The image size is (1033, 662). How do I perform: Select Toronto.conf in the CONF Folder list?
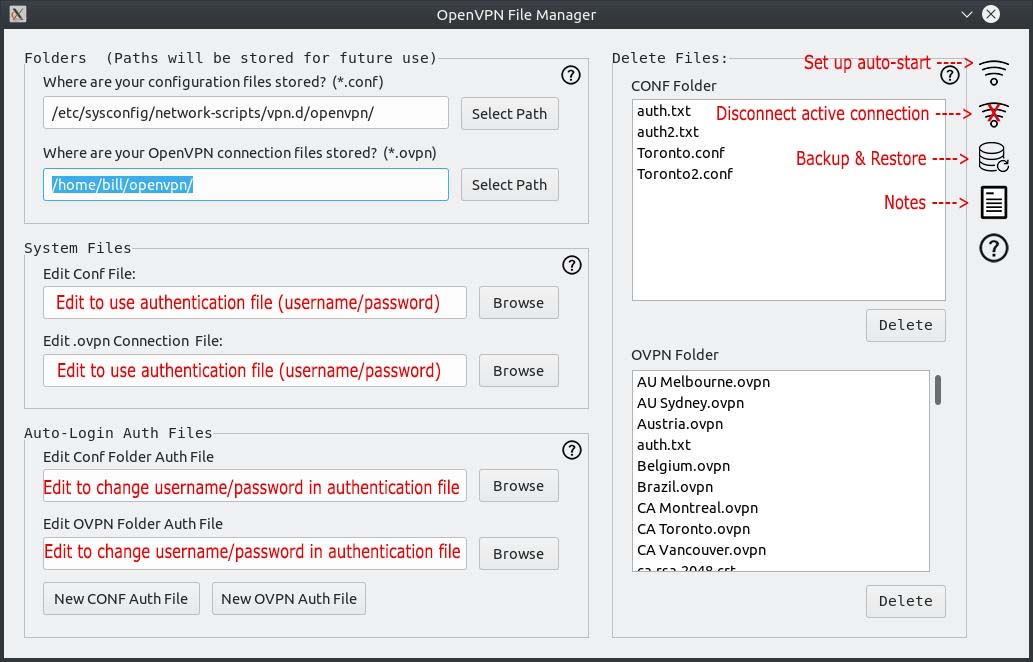(x=789, y=153)
